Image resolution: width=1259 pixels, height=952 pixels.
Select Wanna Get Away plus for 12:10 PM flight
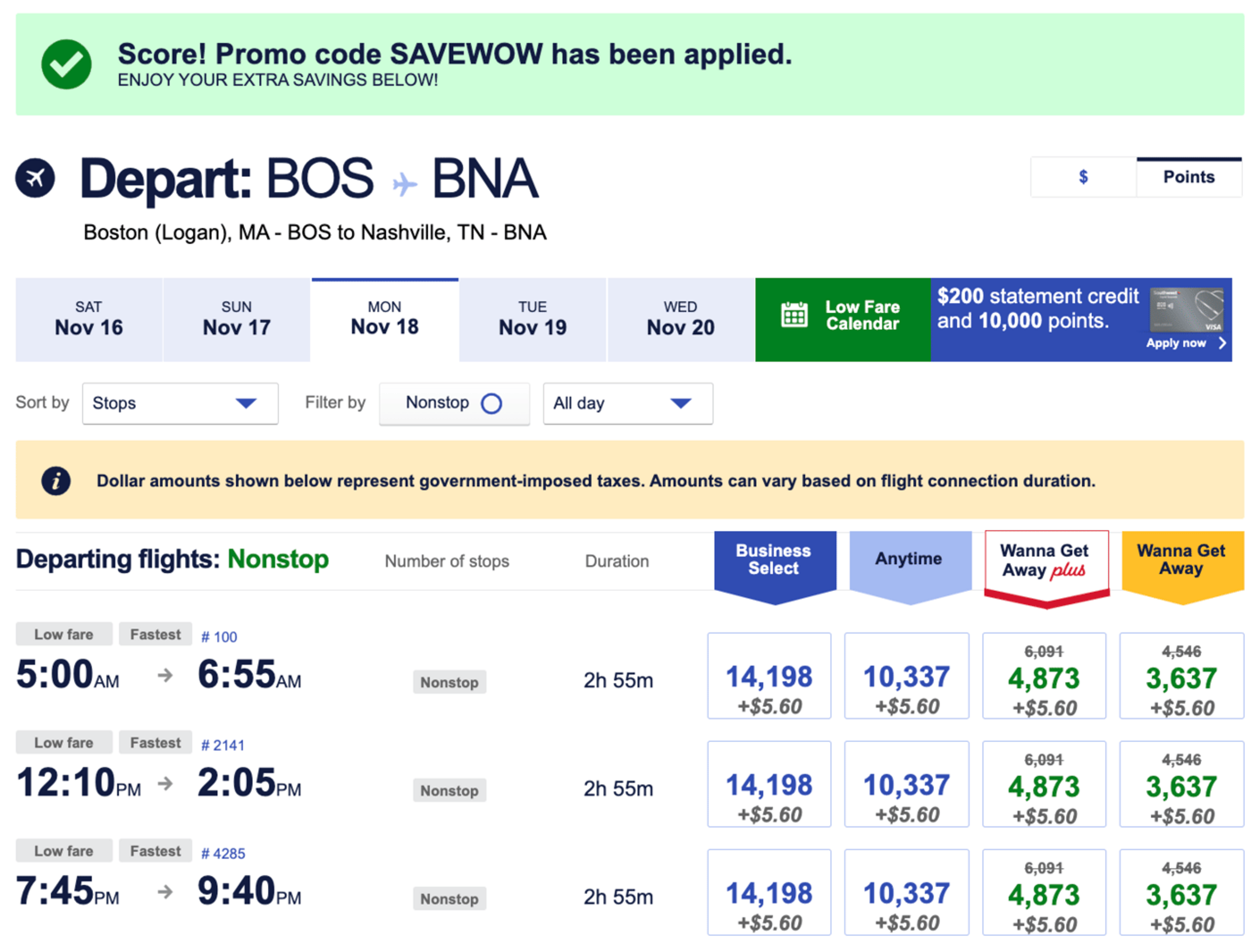click(1044, 784)
